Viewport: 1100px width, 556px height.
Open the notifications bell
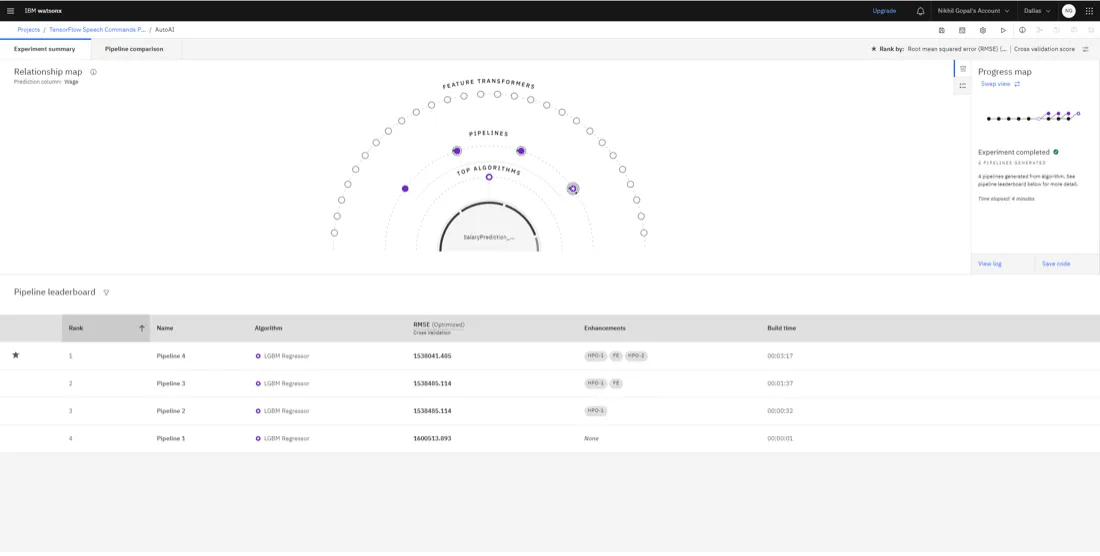coord(920,11)
